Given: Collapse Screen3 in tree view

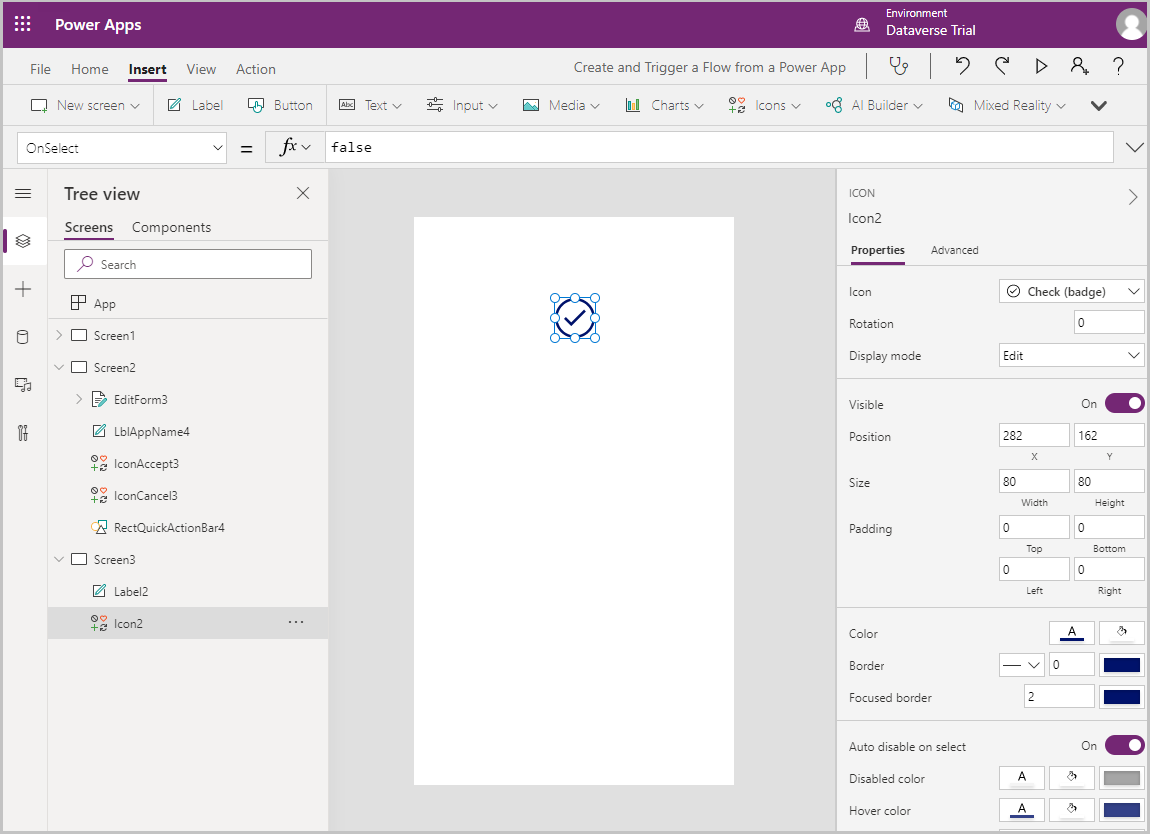Looking at the screenshot, I should point(59,559).
